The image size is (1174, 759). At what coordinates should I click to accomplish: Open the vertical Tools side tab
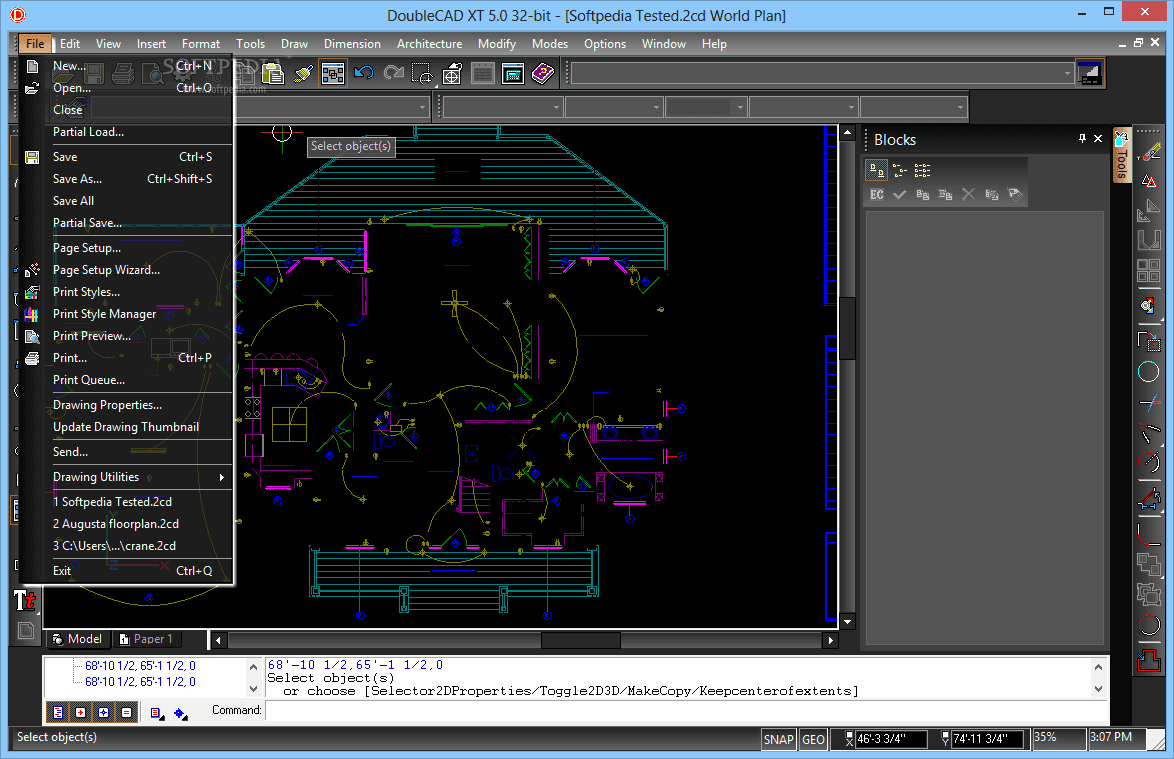1121,157
